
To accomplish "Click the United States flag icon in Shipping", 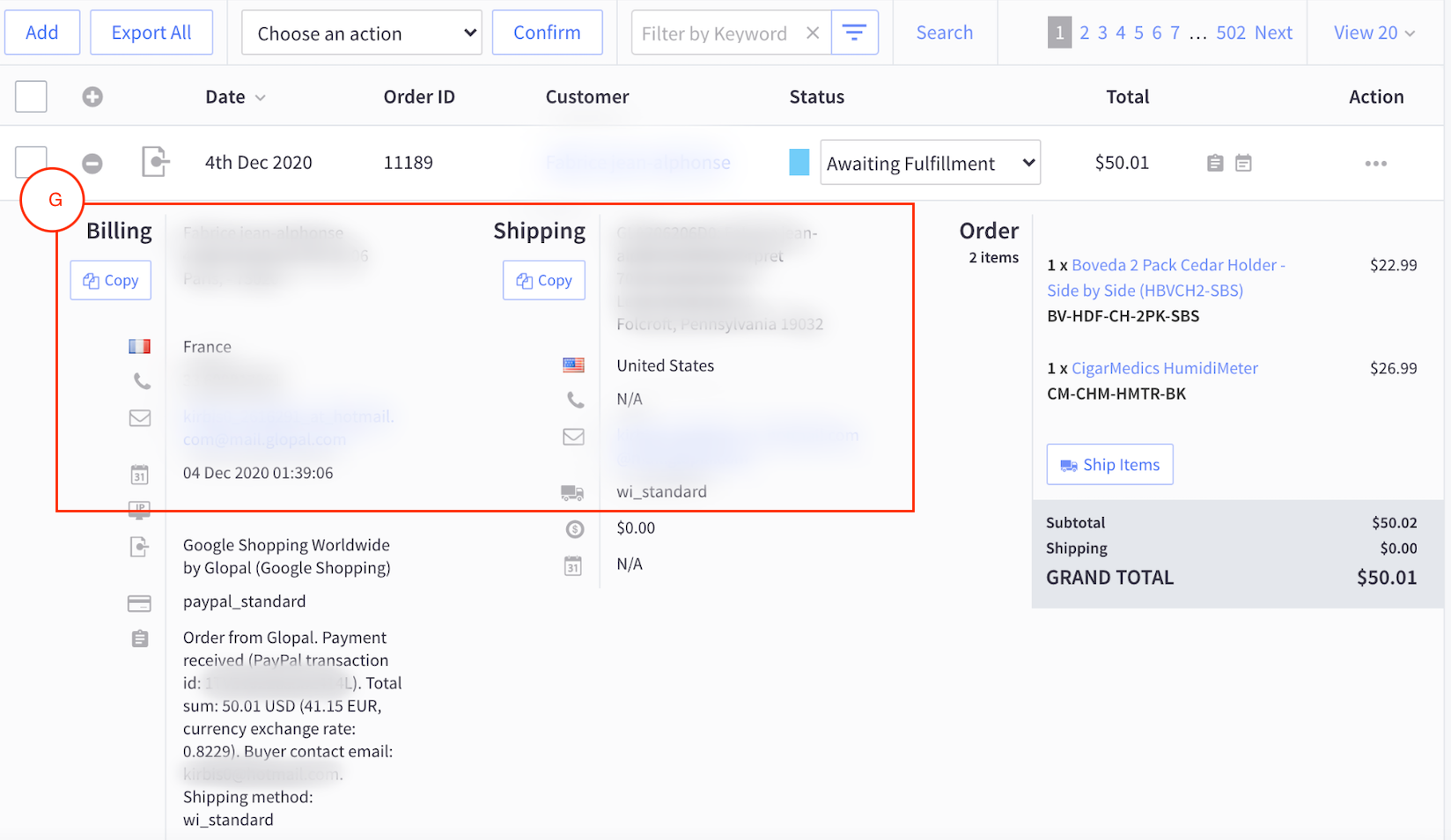I will click(x=574, y=365).
